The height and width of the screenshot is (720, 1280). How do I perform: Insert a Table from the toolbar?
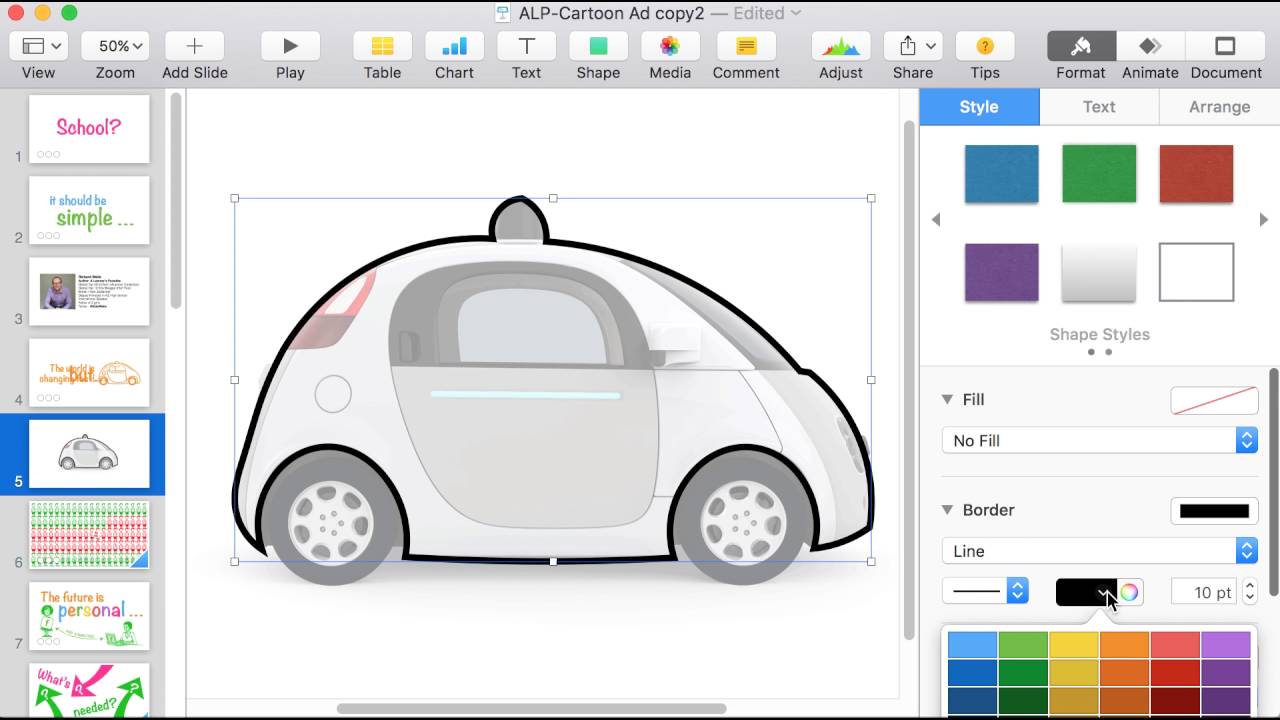point(382,46)
